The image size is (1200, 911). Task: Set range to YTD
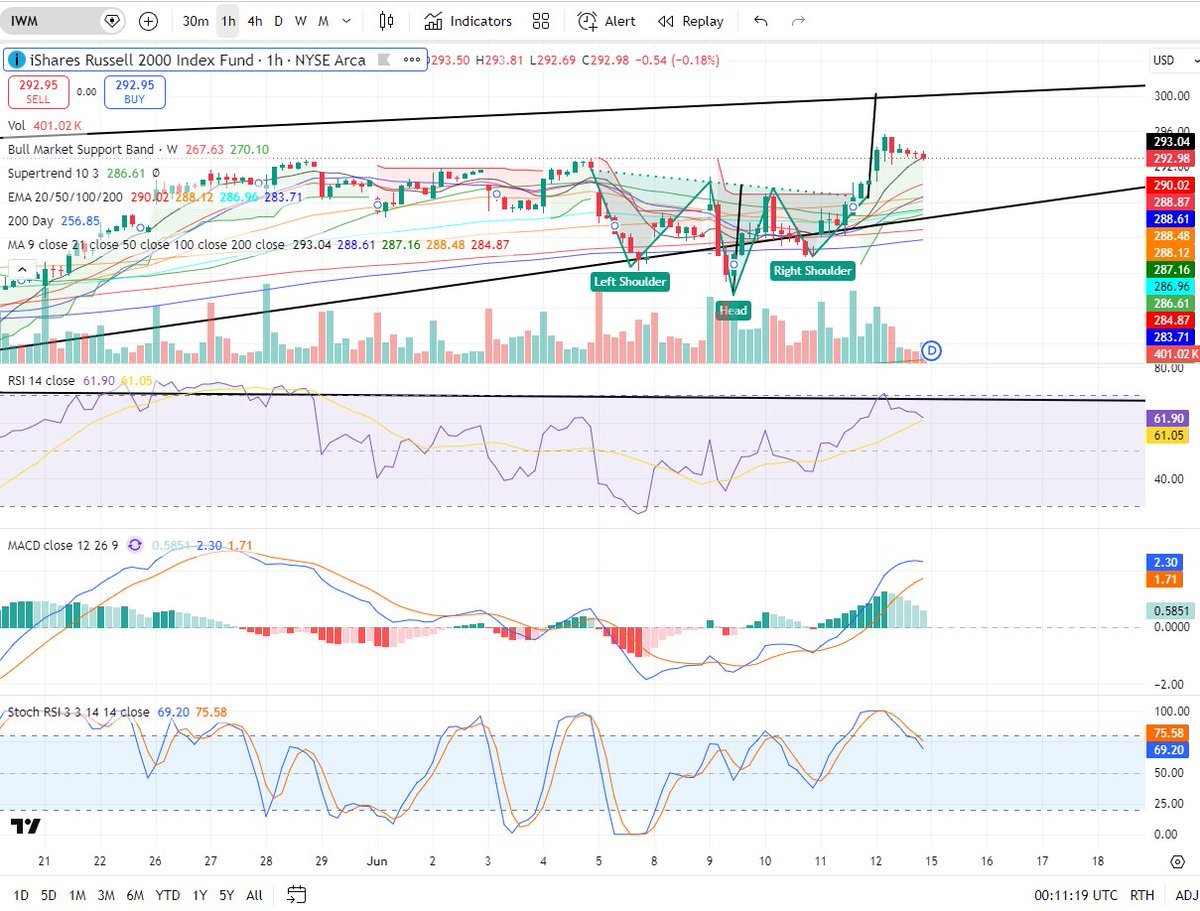[x=167, y=894]
